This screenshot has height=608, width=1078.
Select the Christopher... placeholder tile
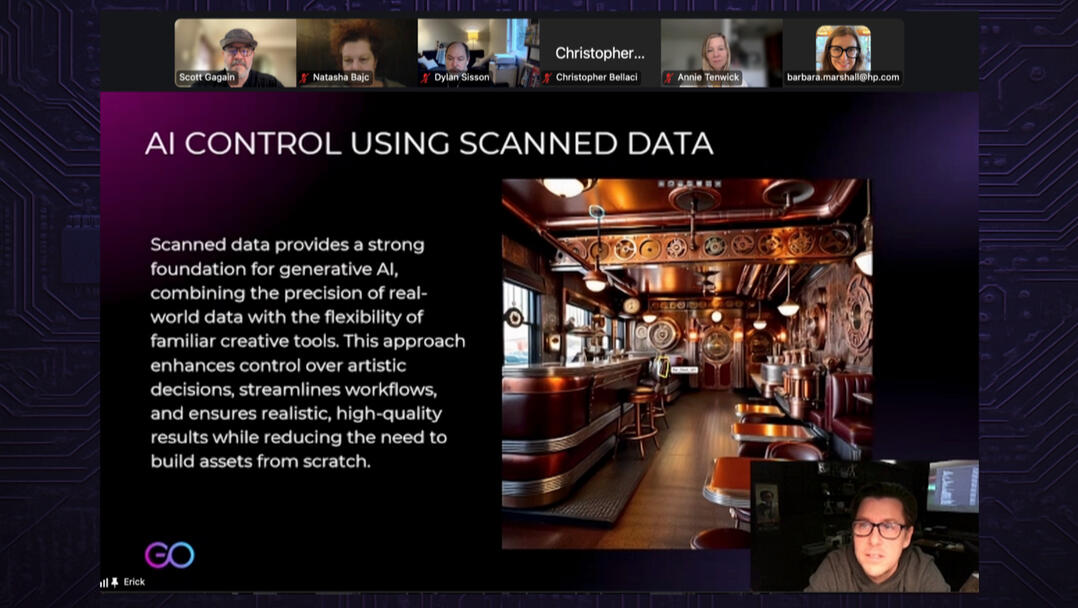coord(600,52)
